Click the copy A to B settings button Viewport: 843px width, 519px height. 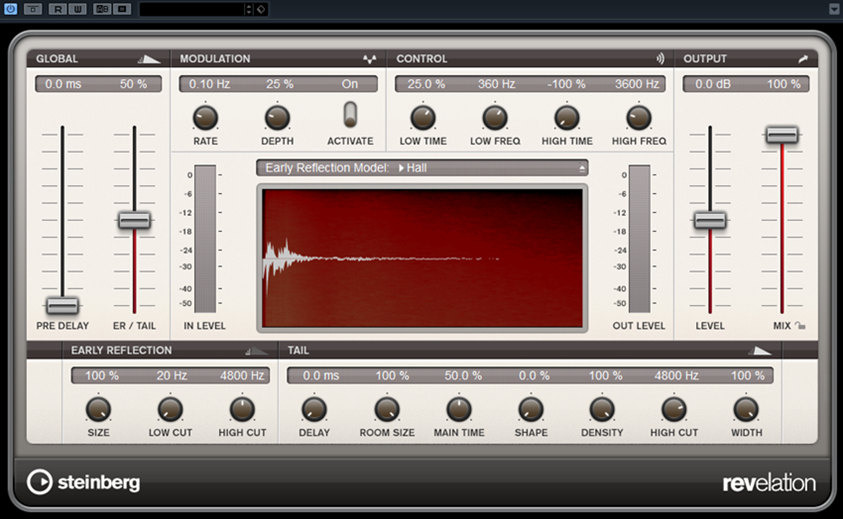[122, 9]
